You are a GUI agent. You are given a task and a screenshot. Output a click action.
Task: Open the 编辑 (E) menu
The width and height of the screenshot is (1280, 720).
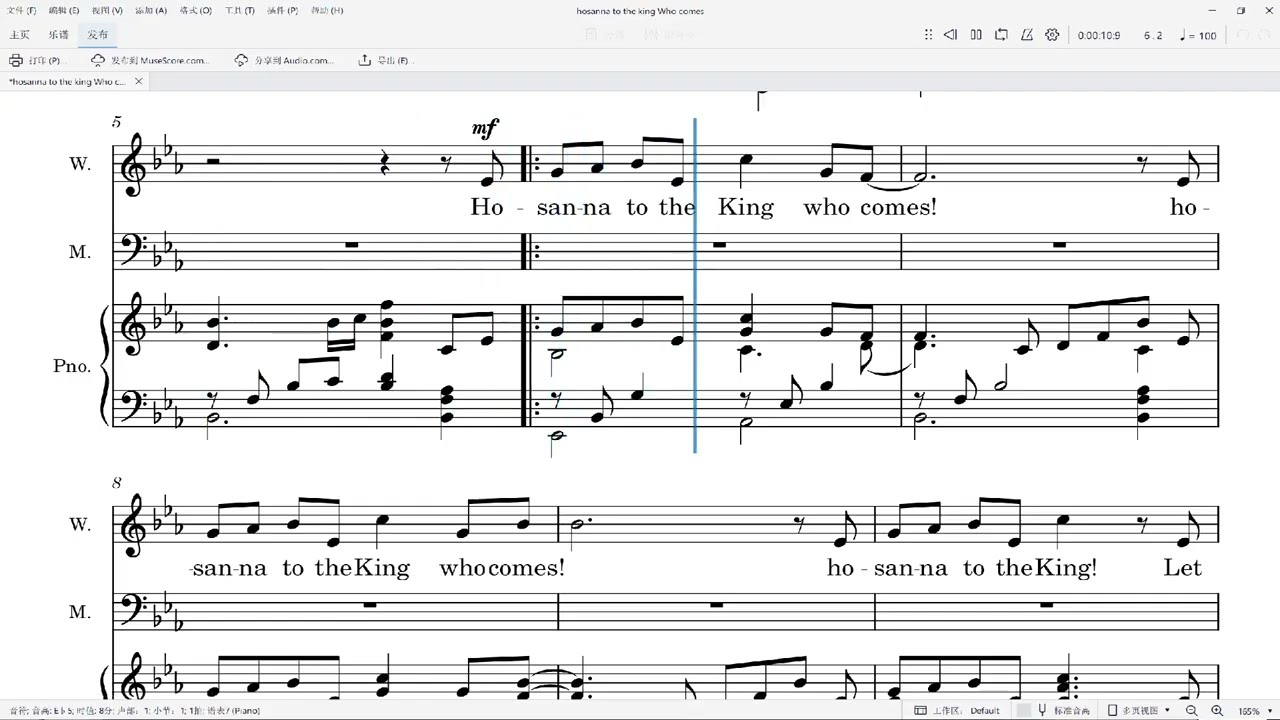pyautogui.click(x=64, y=10)
